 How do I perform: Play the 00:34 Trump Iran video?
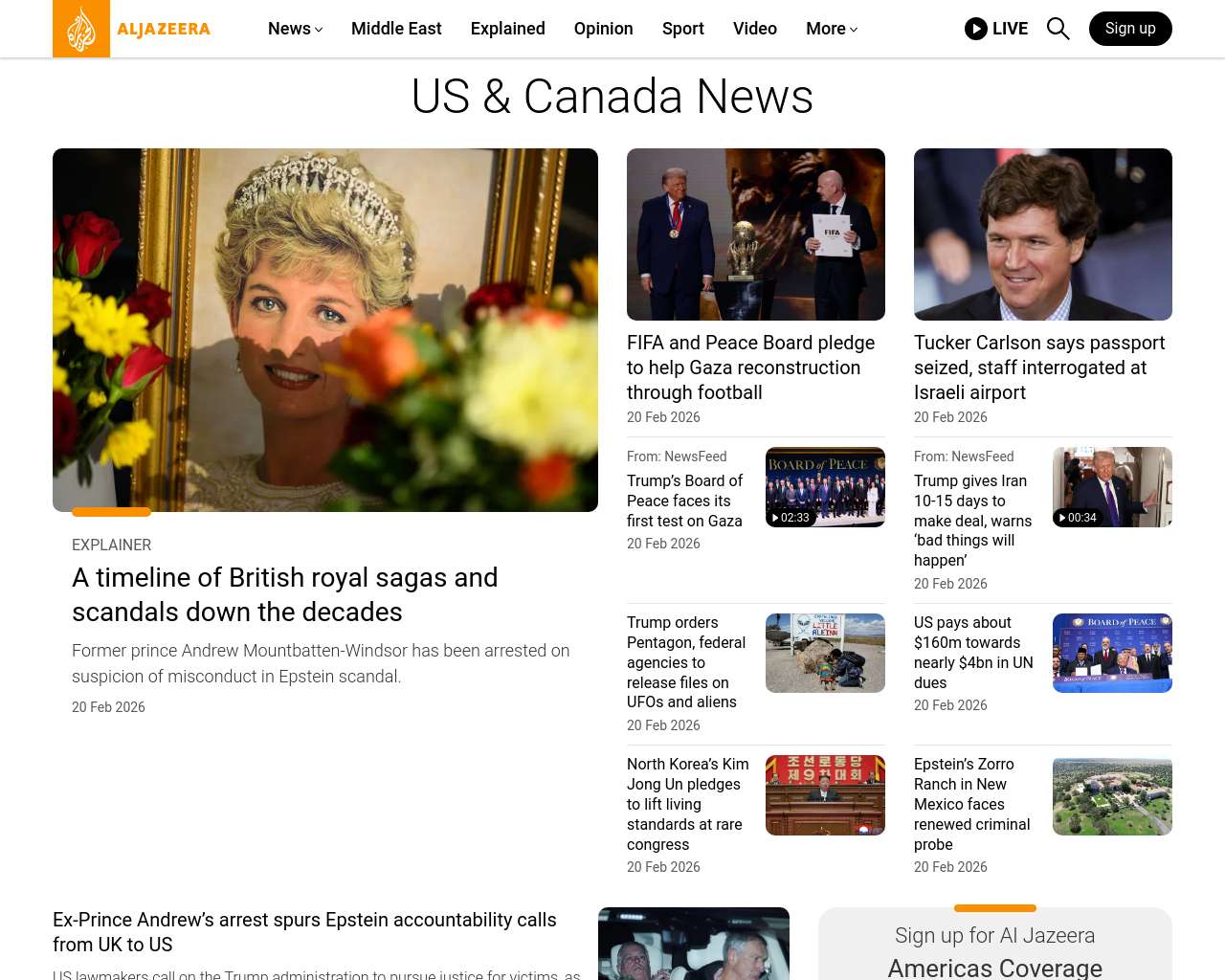(1112, 487)
